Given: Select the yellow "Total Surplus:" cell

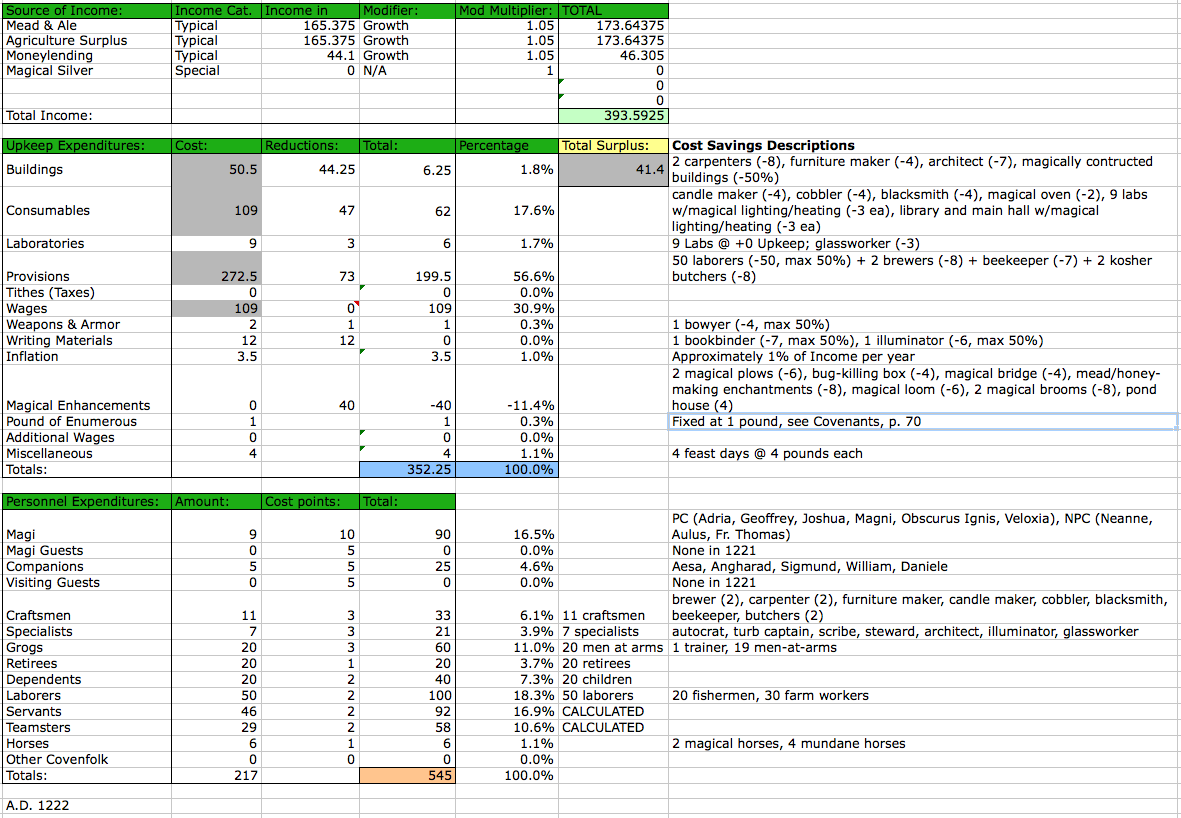Looking at the screenshot, I should tap(613, 146).
